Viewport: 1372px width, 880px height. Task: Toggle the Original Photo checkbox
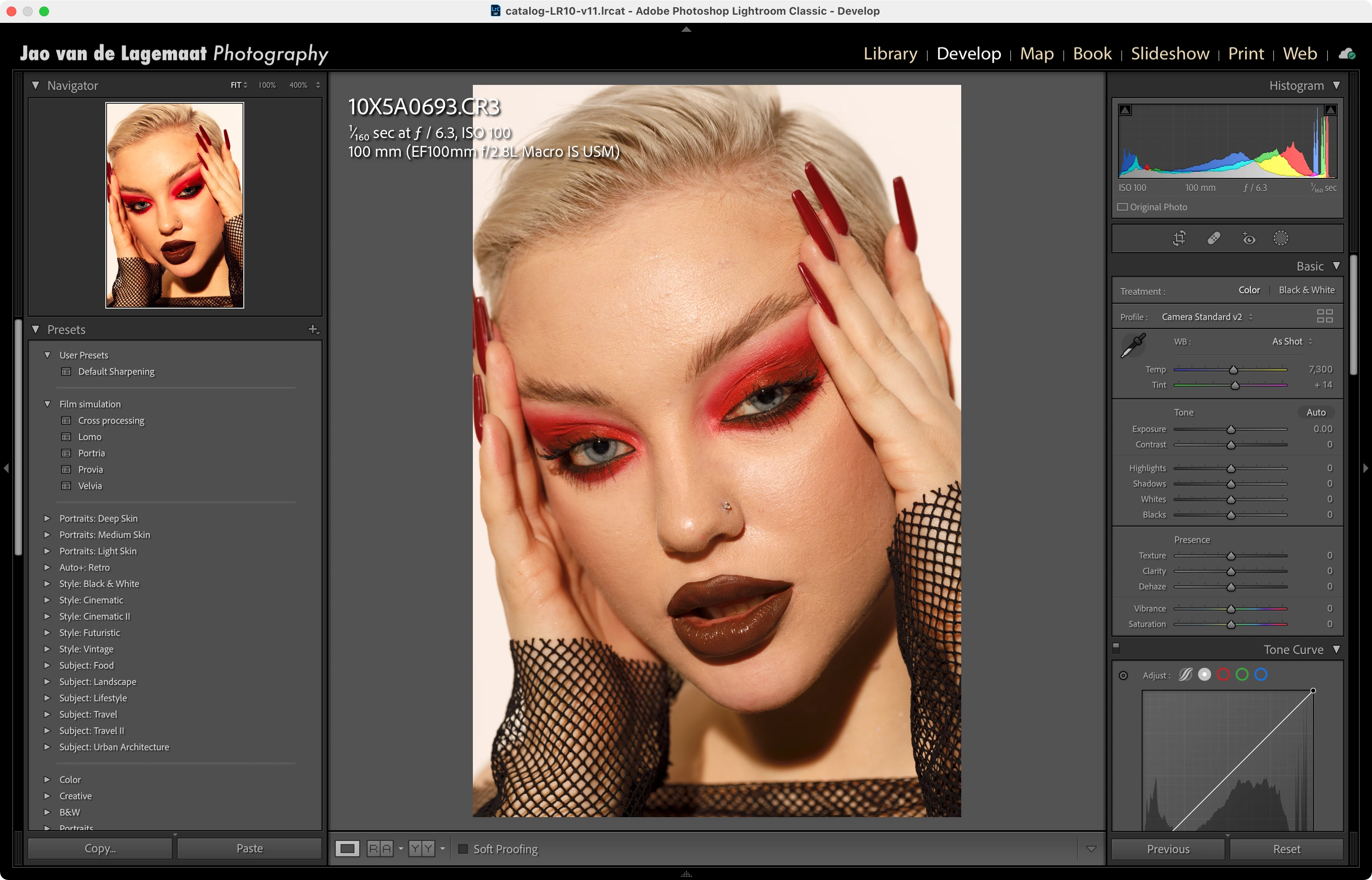tap(1123, 207)
